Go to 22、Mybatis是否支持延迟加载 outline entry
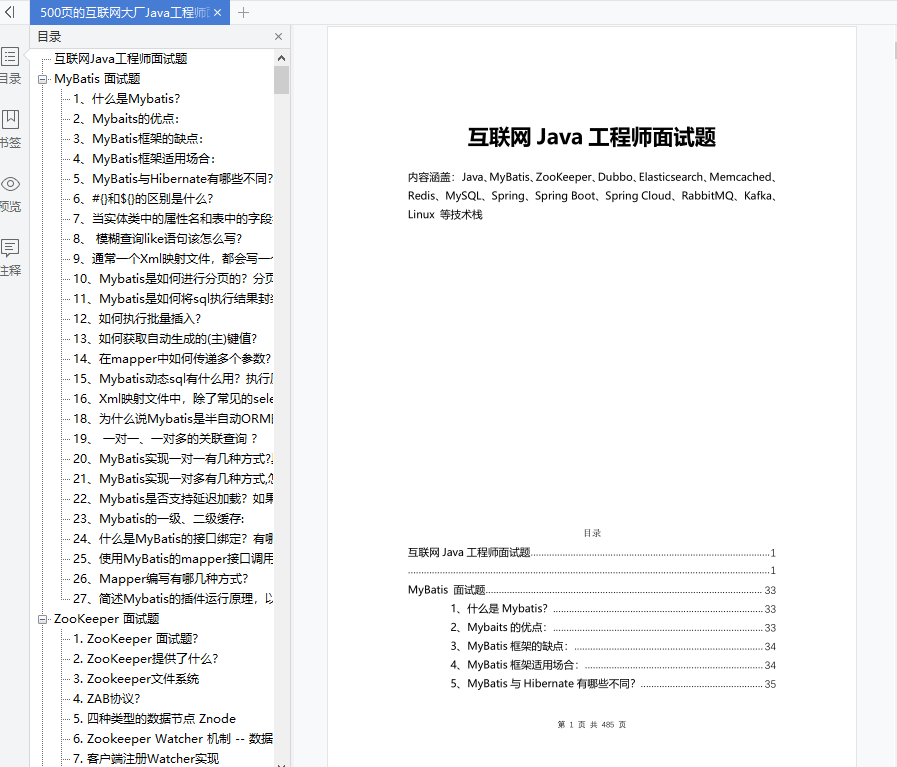Image resolution: width=897 pixels, height=767 pixels. click(173, 499)
